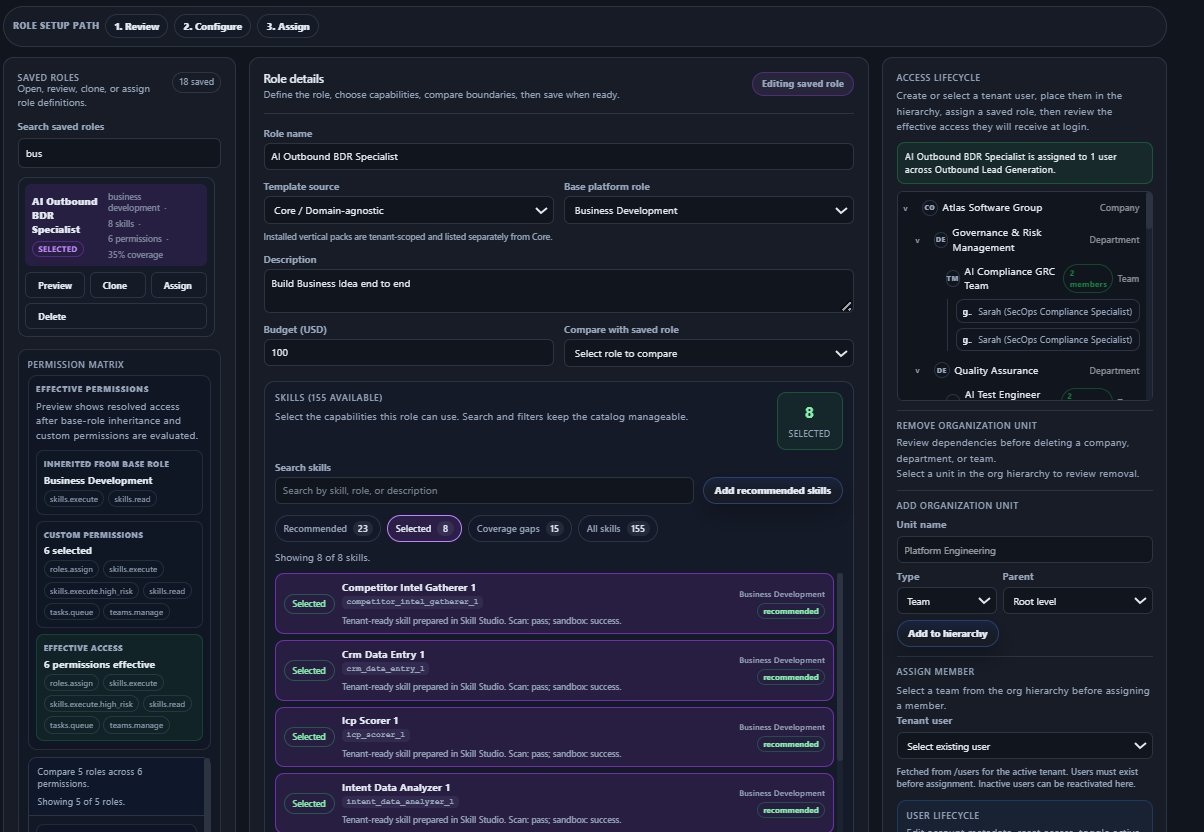This screenshot has width=1204, height=832.
Task: Click the Description text area
Action: [x=558, y=290]
